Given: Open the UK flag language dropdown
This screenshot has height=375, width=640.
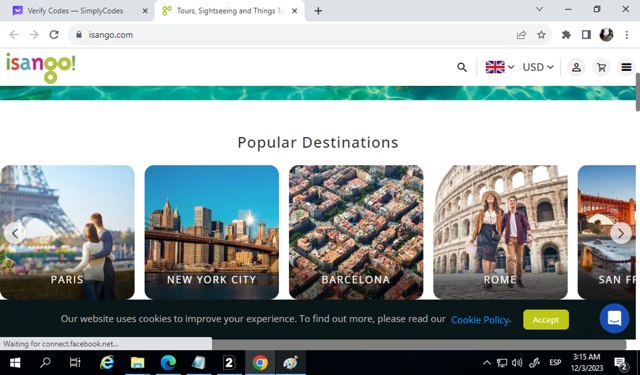Looking at the screenshot, I should tap(500, 67).
